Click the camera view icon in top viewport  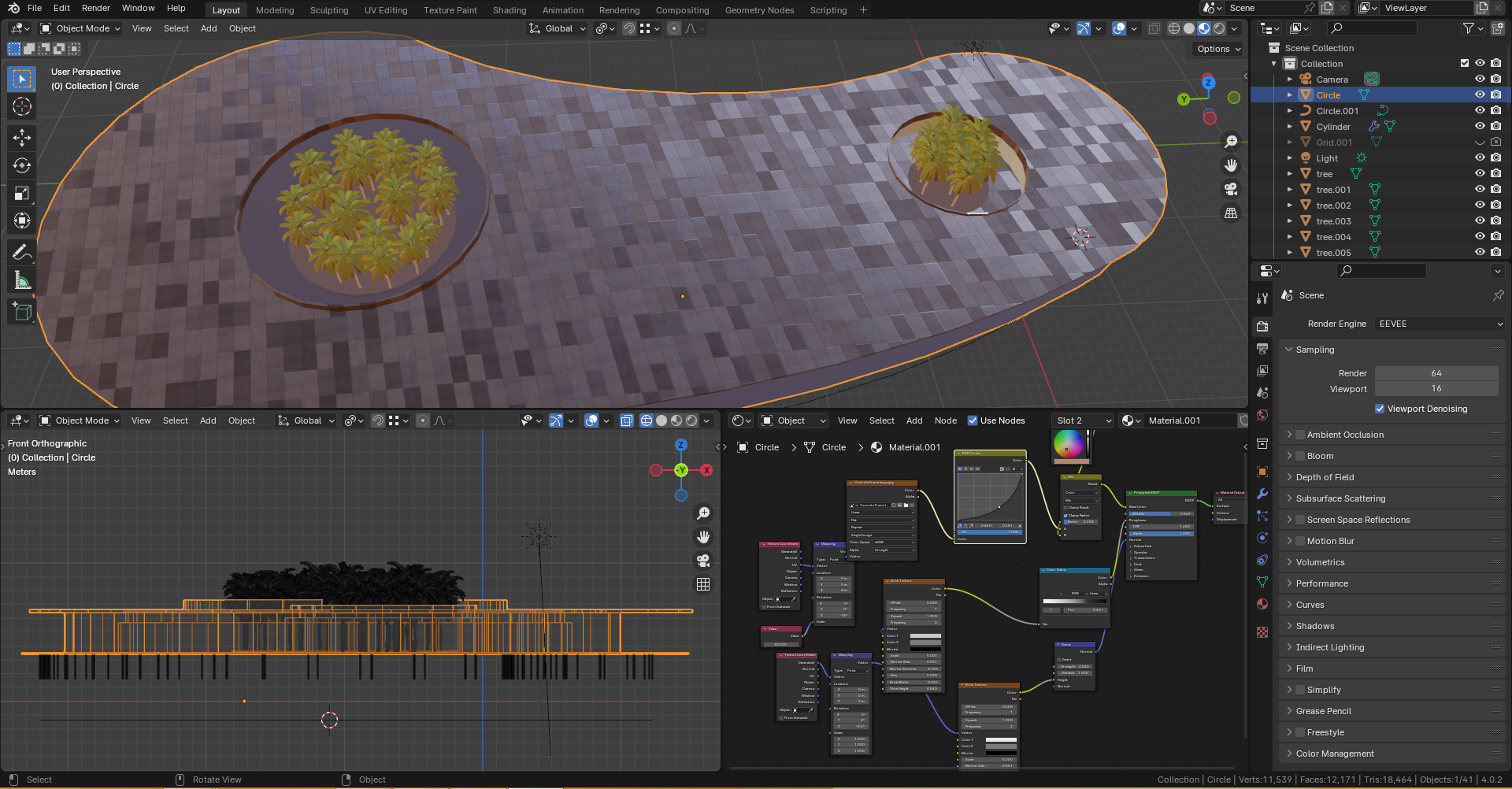[1231, 189]
